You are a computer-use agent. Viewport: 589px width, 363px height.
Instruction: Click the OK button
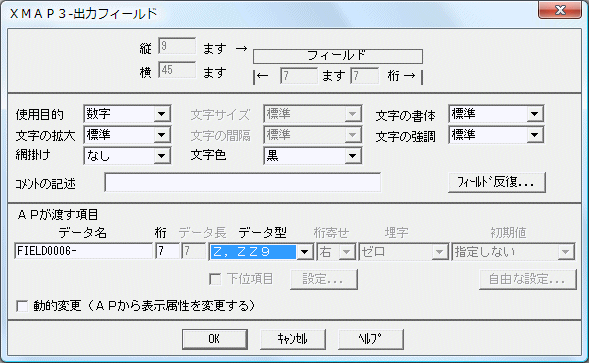pos(214,339)
